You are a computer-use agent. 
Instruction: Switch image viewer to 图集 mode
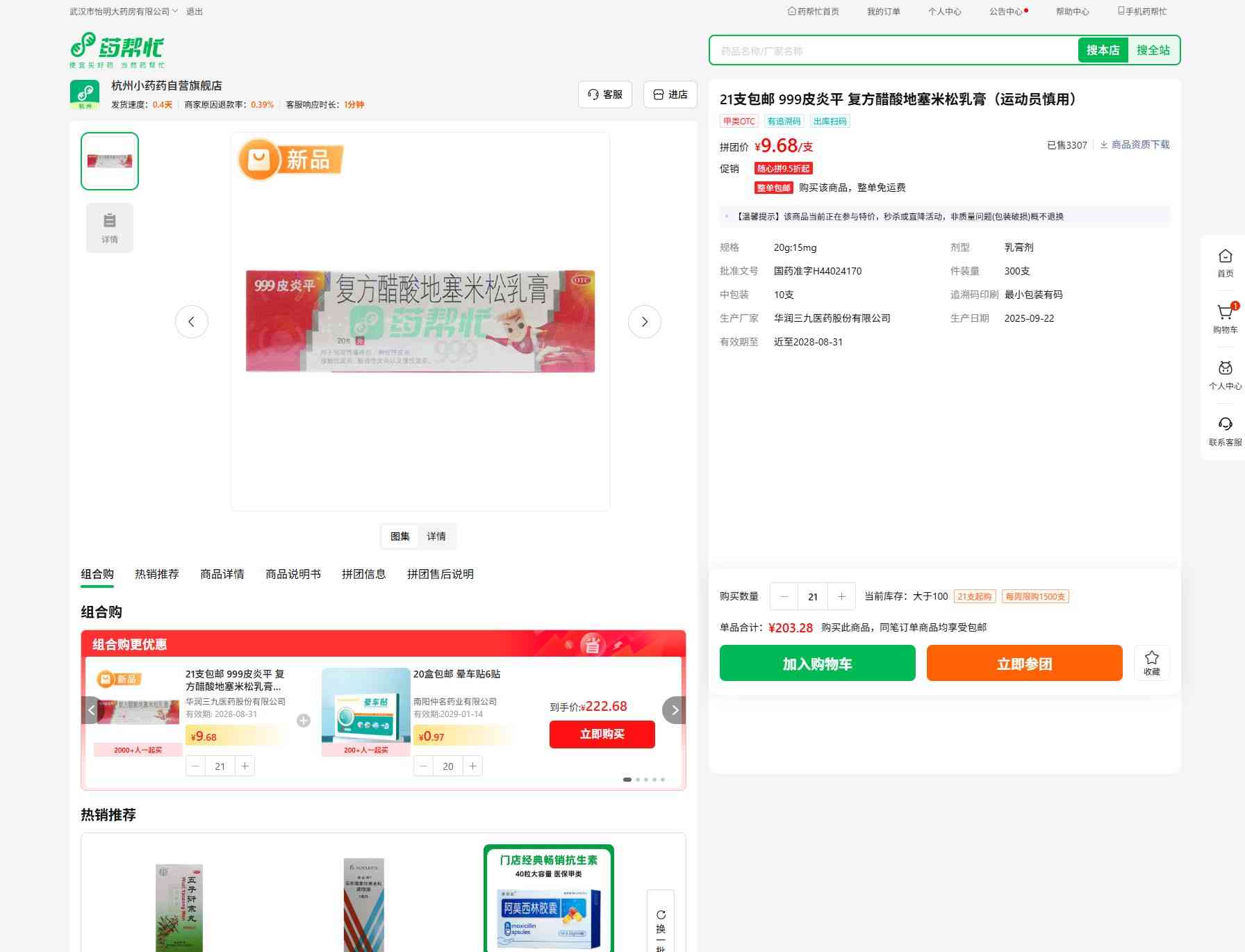[400, 536]
